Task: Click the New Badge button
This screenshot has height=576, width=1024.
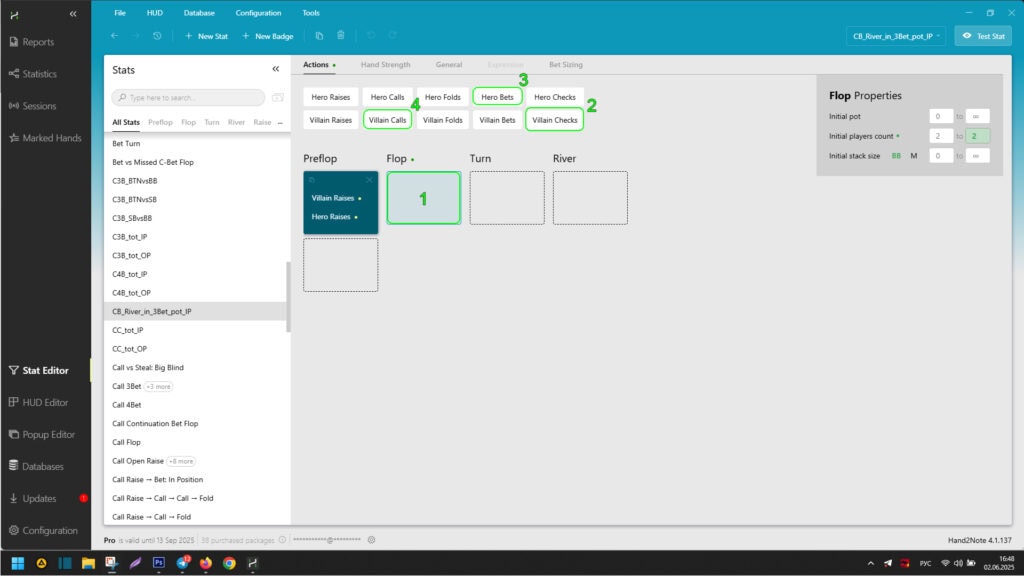Action: click(267, 36)
